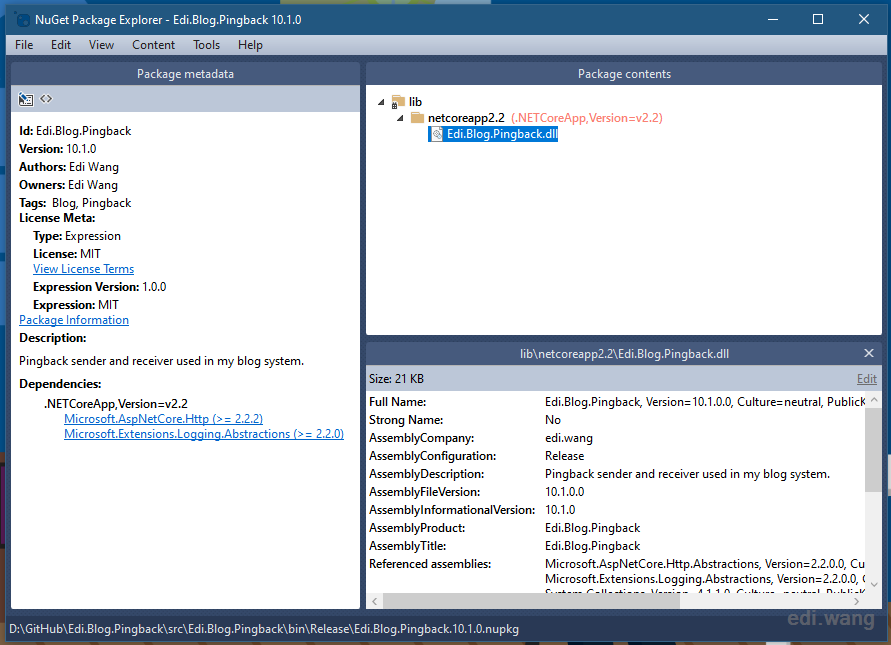Click the scroll left arrow in details

click(x=374, y=601)
